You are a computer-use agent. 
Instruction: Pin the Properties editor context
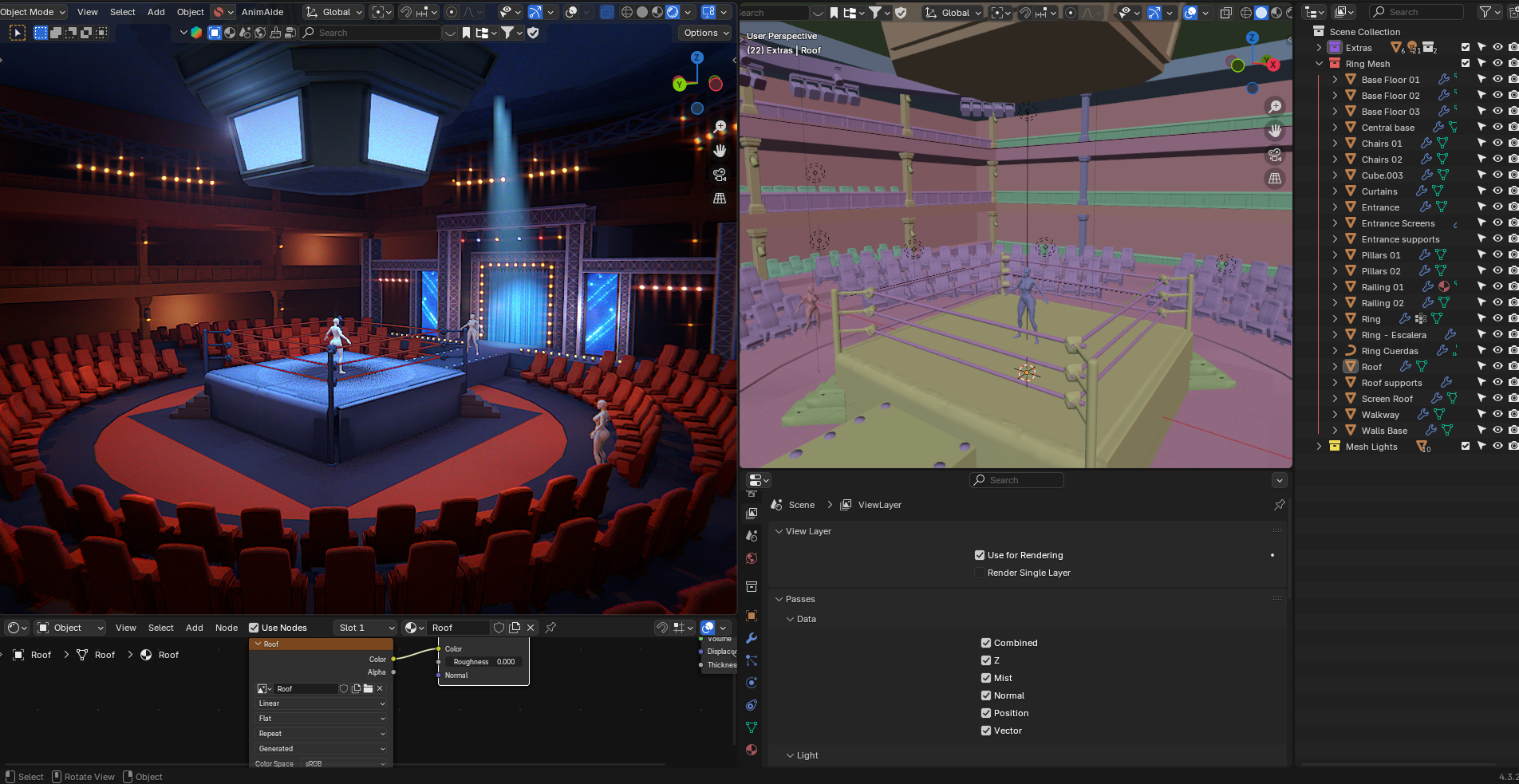click(1280, 505)
